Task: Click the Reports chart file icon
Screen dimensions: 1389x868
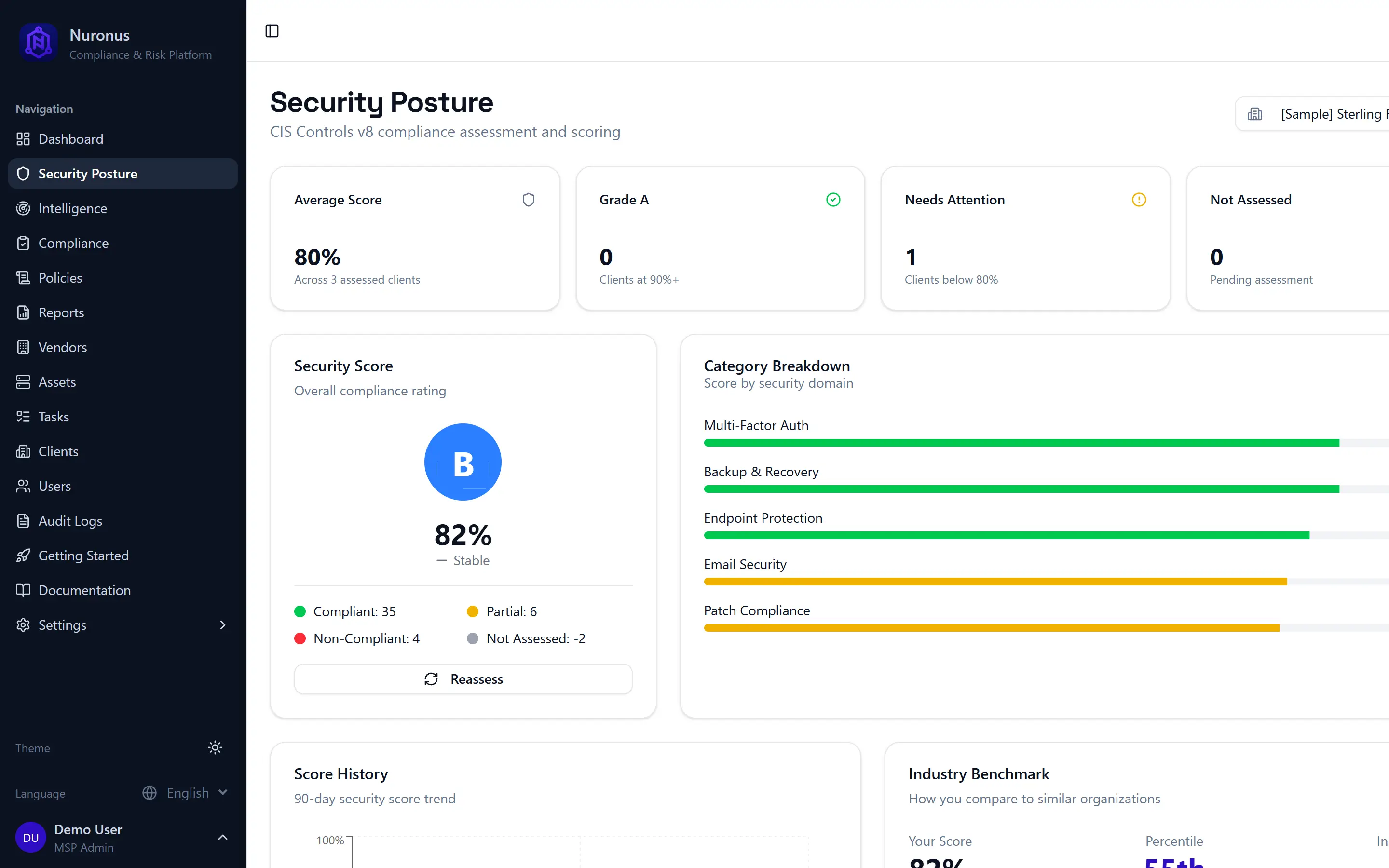Action: [x=23, y=312]
